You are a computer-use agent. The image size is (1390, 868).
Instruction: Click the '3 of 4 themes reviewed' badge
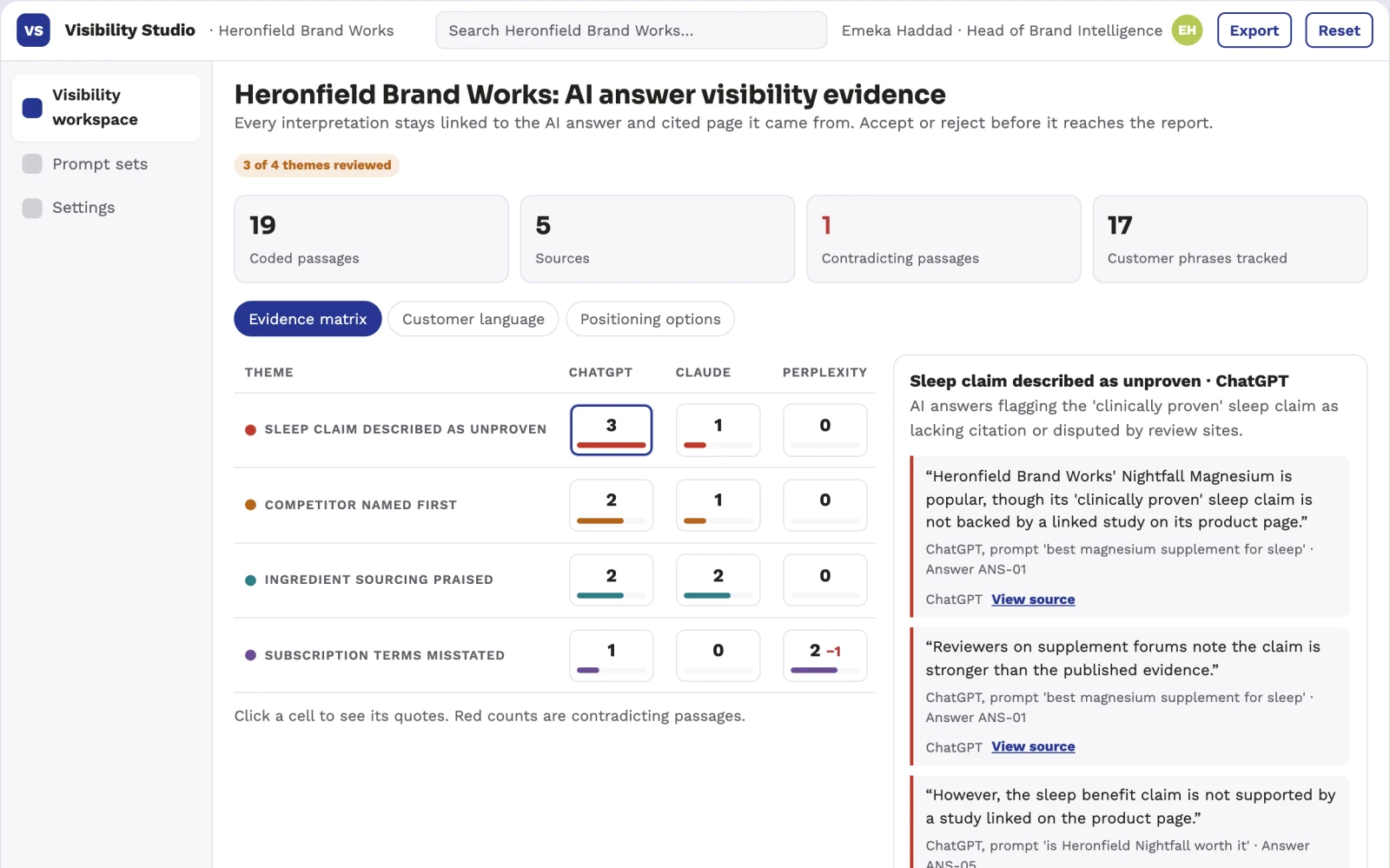(x=317, y=165)
